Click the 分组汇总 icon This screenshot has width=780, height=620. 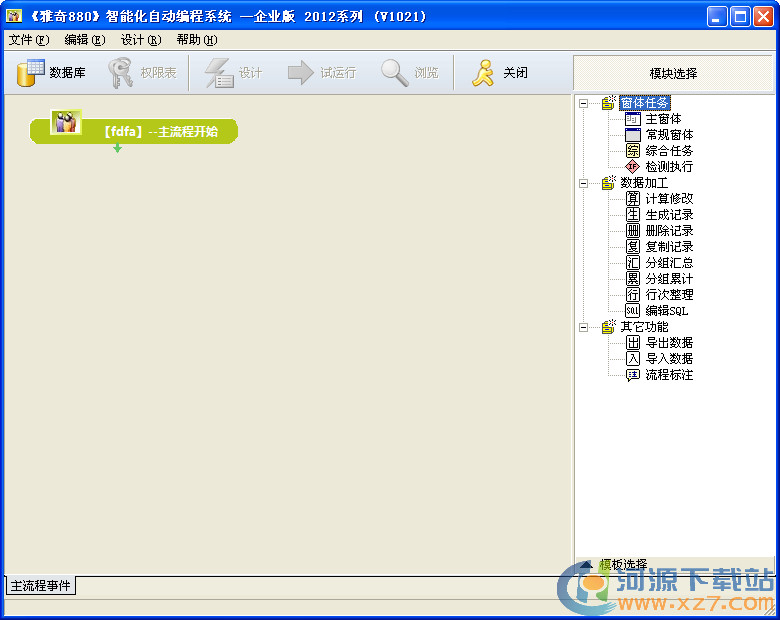(x=633, y=262)
